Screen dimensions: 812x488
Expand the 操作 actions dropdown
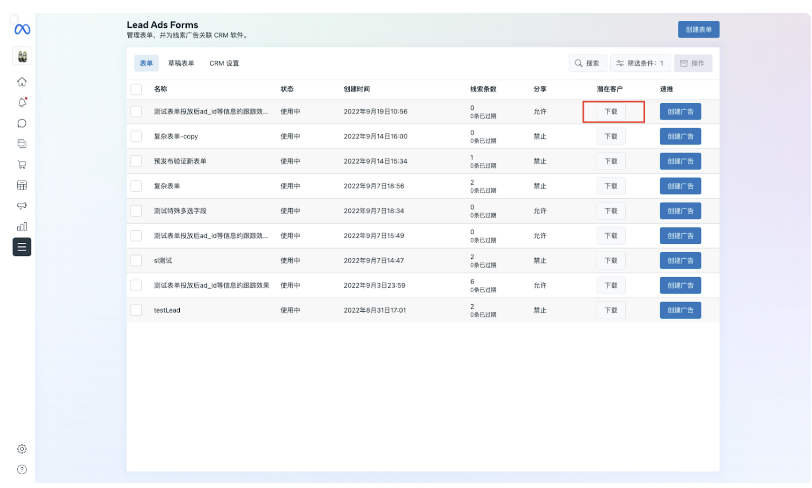(693, 63)
